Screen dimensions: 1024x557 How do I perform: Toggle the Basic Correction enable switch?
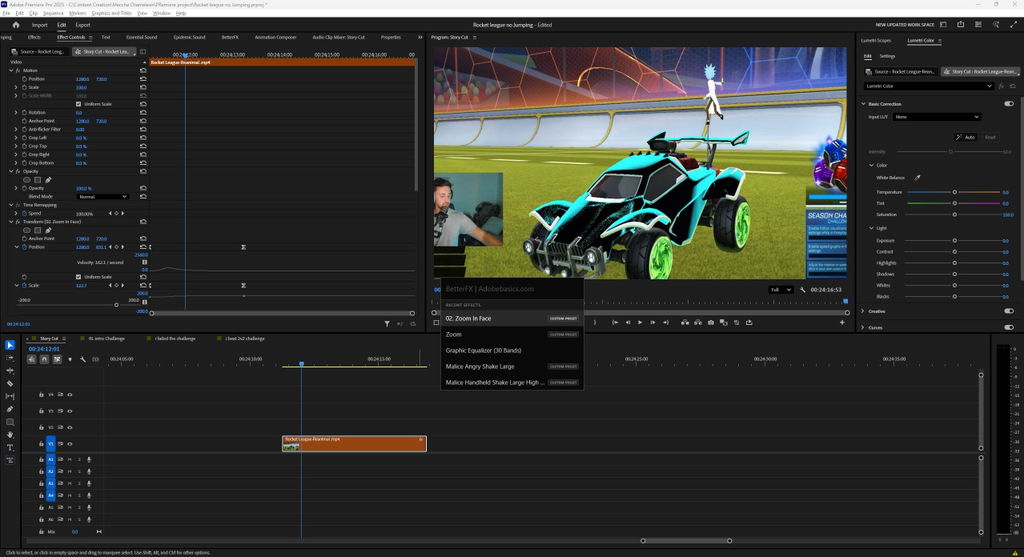pyautogui.click(x=1009, y=104)
